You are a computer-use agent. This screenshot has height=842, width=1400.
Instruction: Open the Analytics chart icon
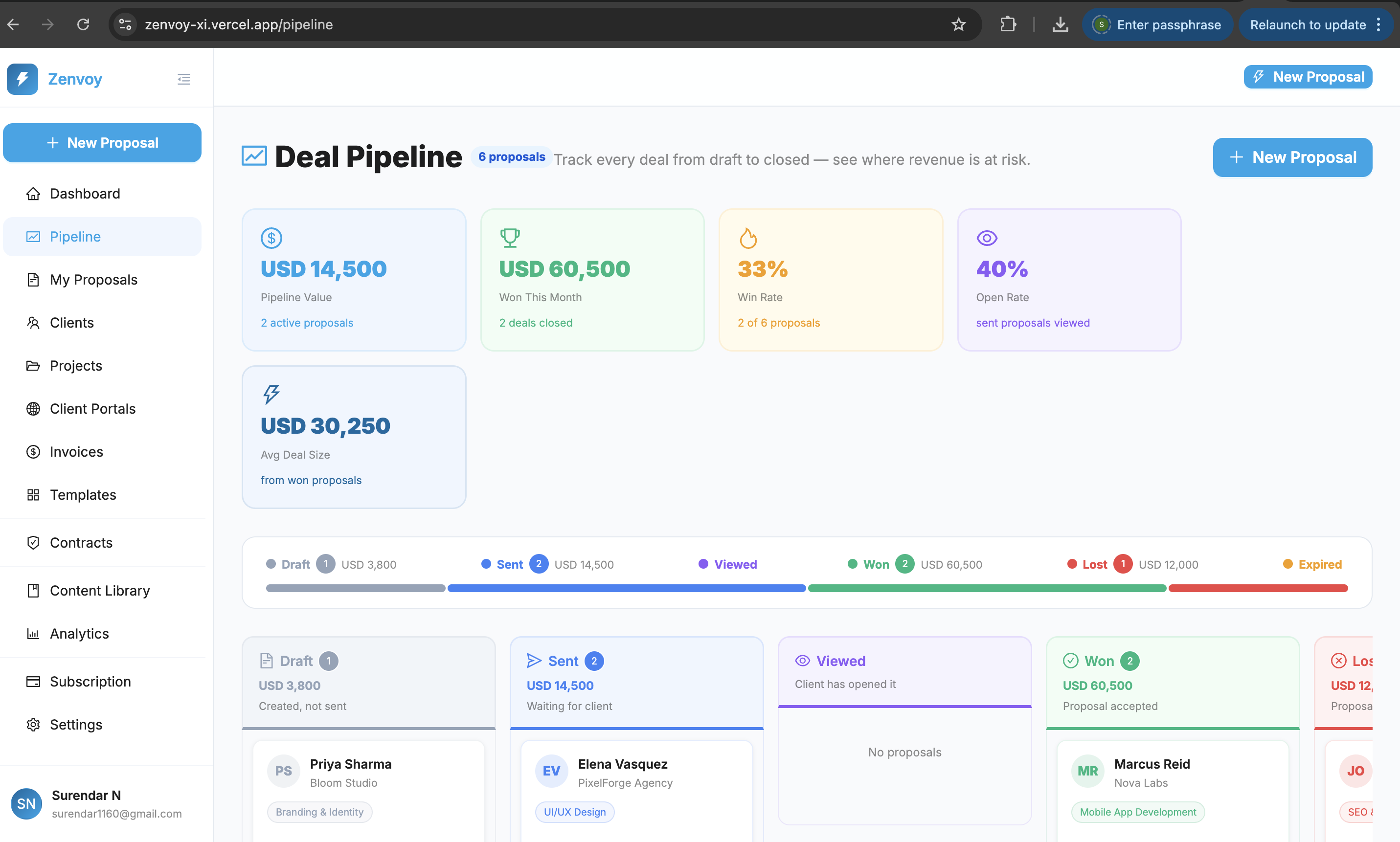coord(33,634)
